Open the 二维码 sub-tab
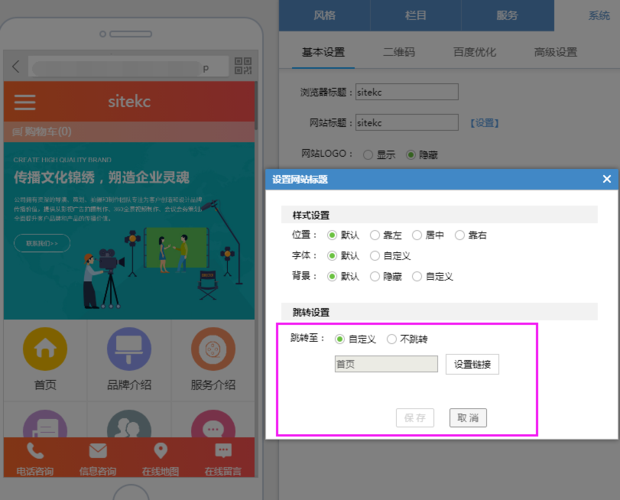The height and width of the screenshot is (500, 620). coord(399,52)
